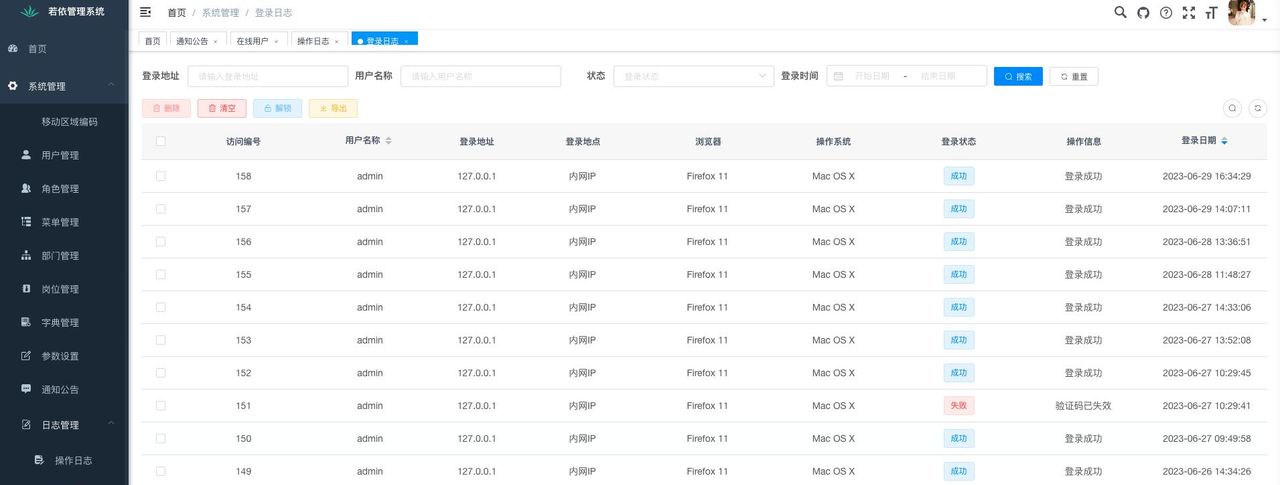Check the row with 访问编号 156
Viewport: 1280px width, 485px height.
pyautogui.click(x=160, y=242)
